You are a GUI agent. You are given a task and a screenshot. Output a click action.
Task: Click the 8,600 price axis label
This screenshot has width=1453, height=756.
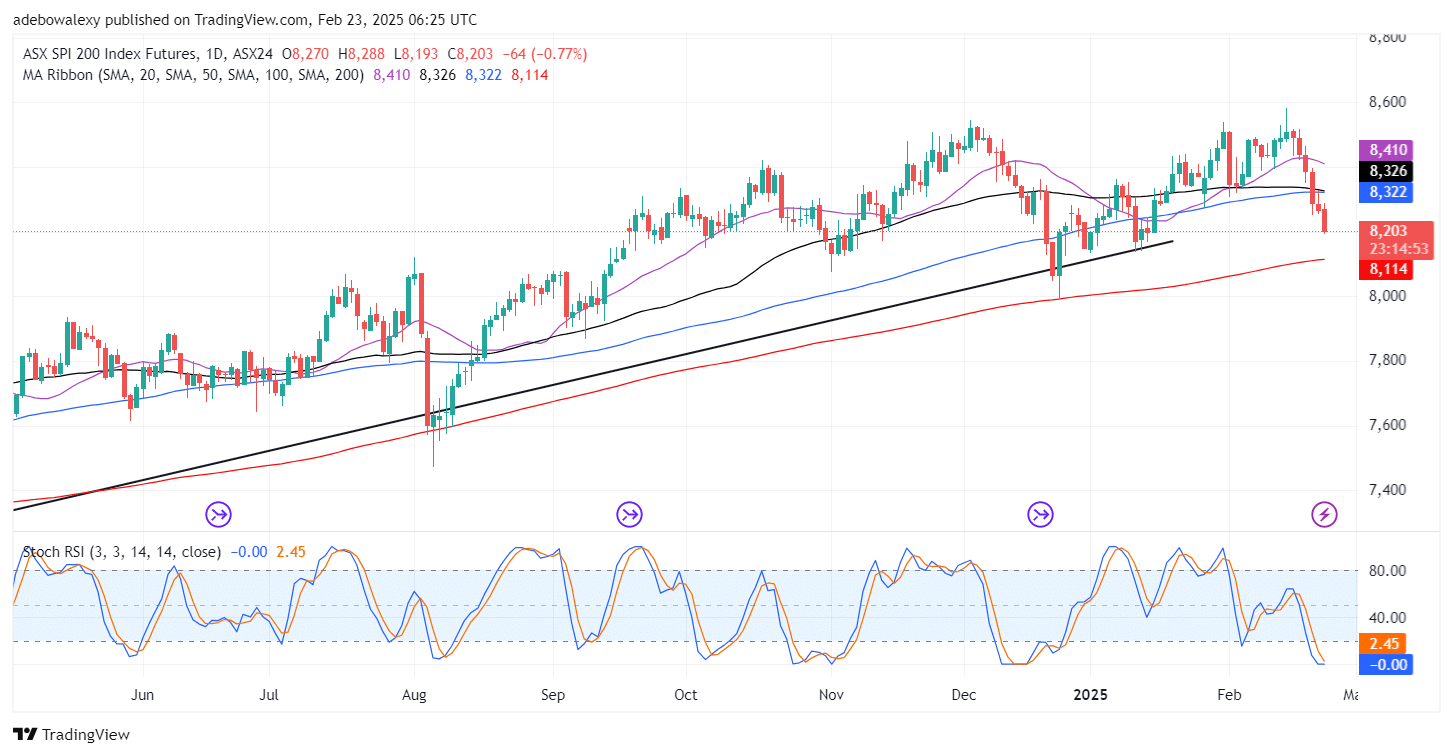click(x=1386, y=102)
